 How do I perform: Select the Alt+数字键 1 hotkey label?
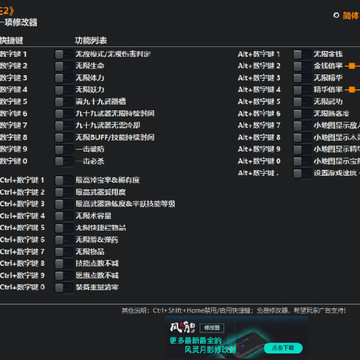click(x=259, y=54)
